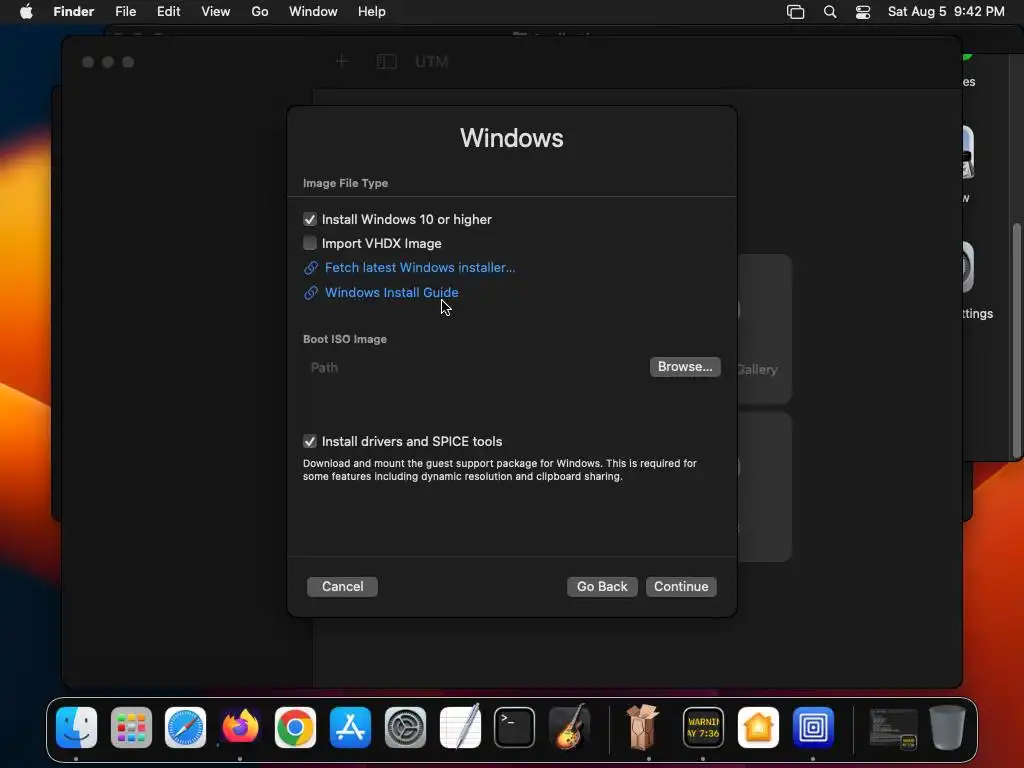
Task: Open the View menu
Action: [x=216, y=12]
